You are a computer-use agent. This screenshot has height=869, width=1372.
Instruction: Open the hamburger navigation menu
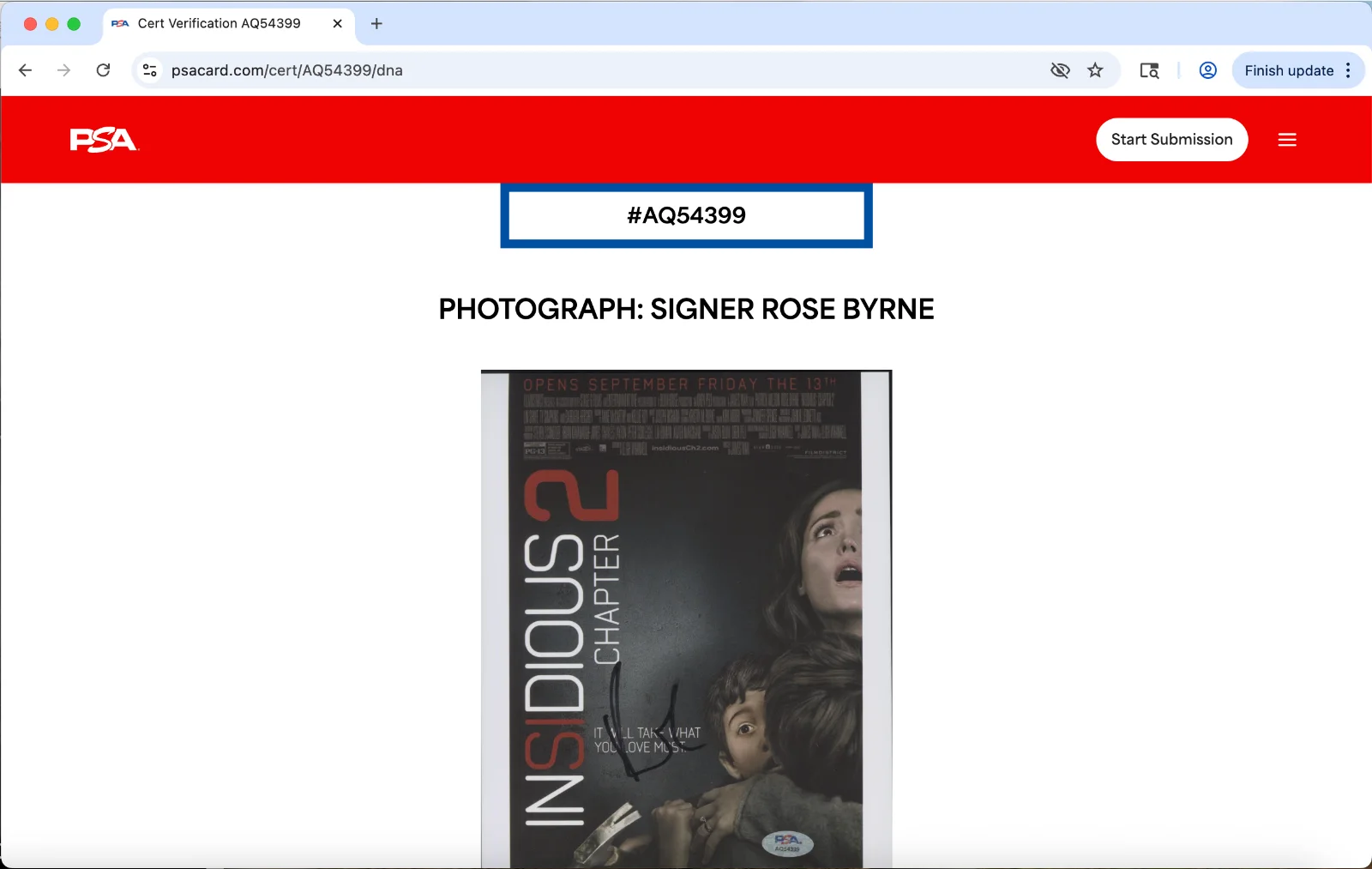[x=1287, y=140]
